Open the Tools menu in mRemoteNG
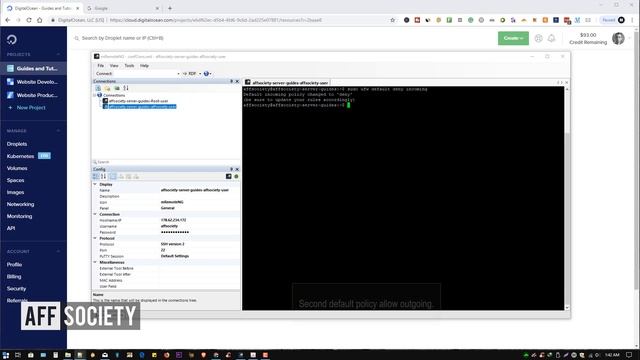 tap(129, 66)
